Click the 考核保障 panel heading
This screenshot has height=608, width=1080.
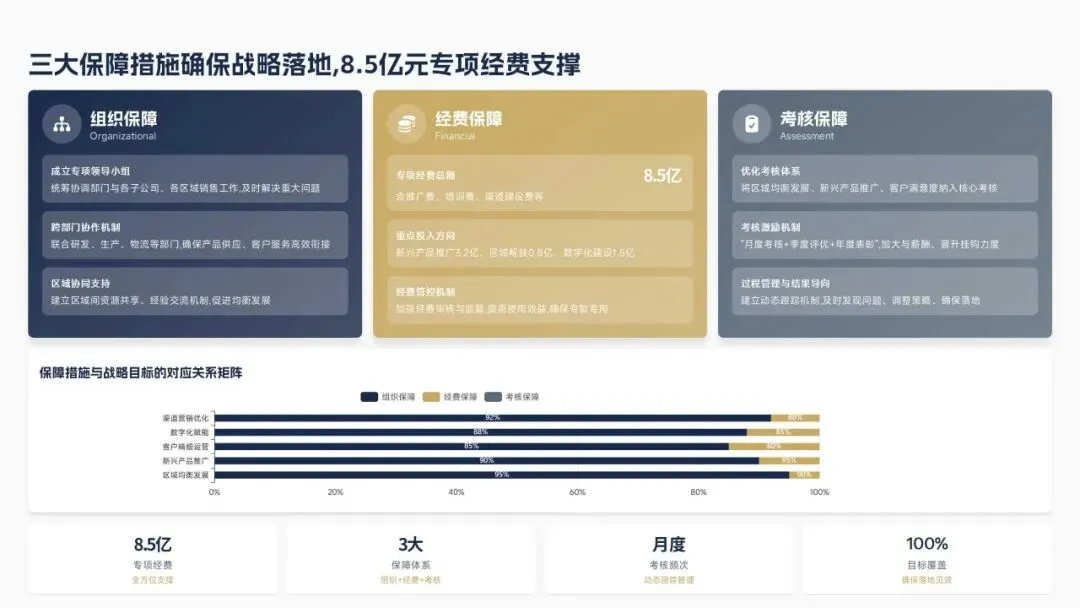click(813, 118)
